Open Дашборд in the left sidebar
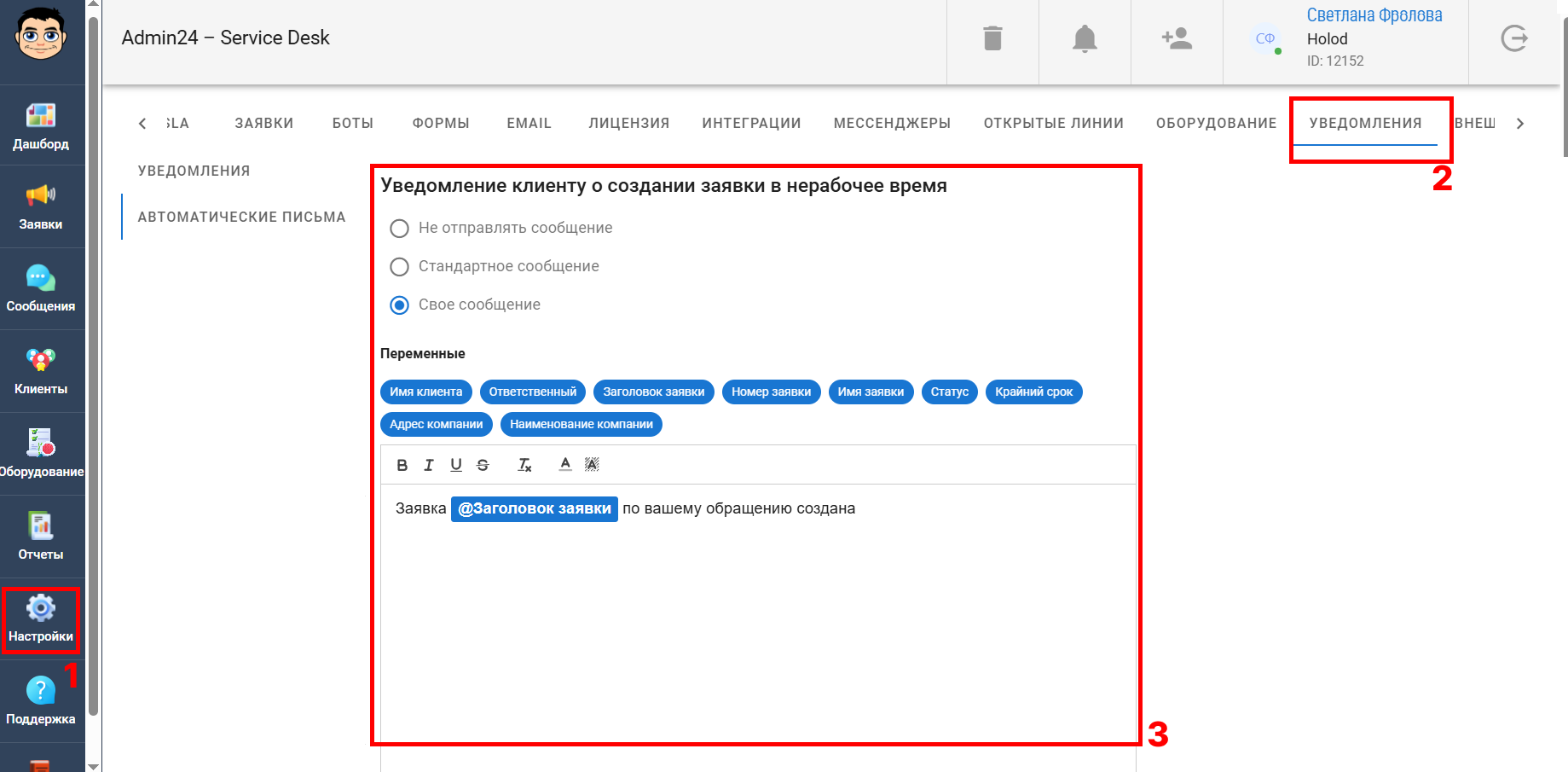Image resolution: width=1568 pixels, height=772 pixels. pyautogui.click(x=41, y=125)
